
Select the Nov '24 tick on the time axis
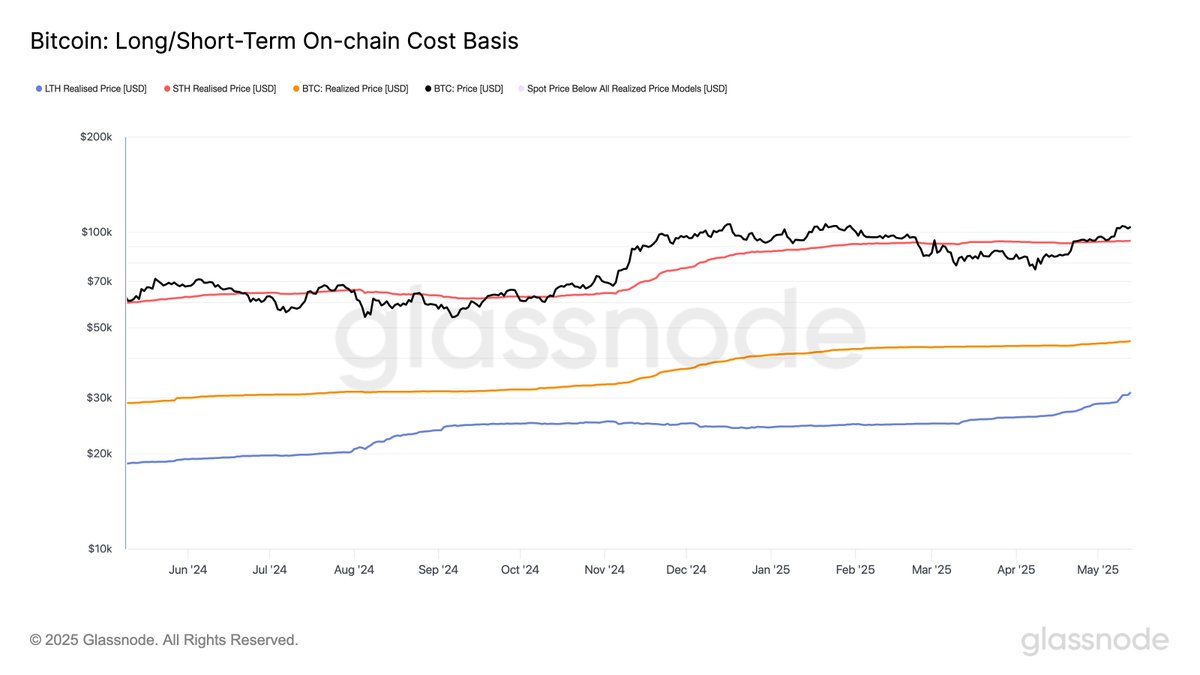(604, 569)
